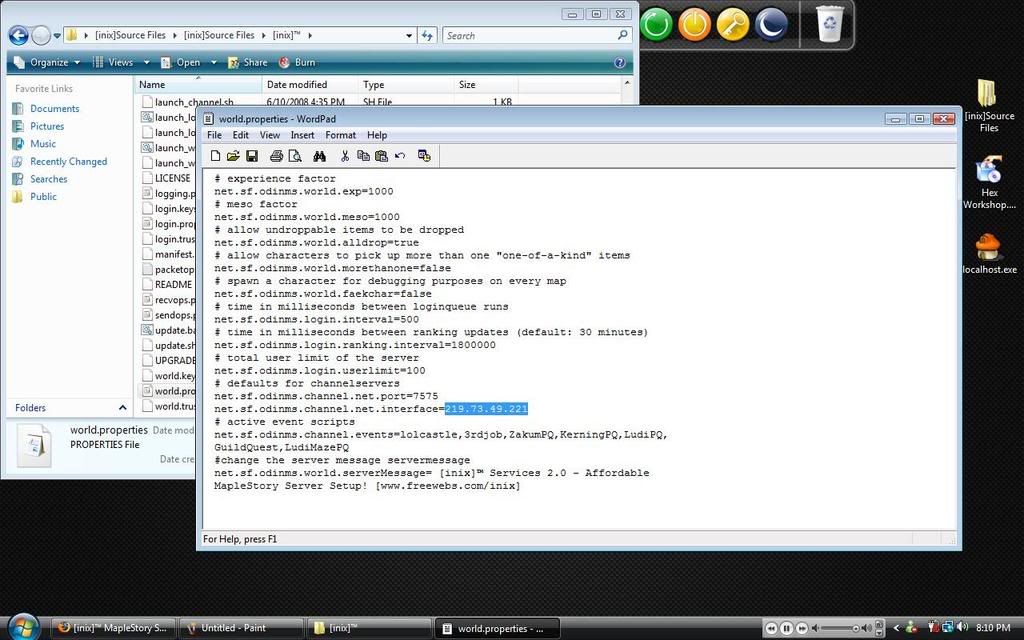Open Print Preview in WordPad toolbar
Image resolution: width=1024 pixels, height=640 pixels.
tap(295, 155)
